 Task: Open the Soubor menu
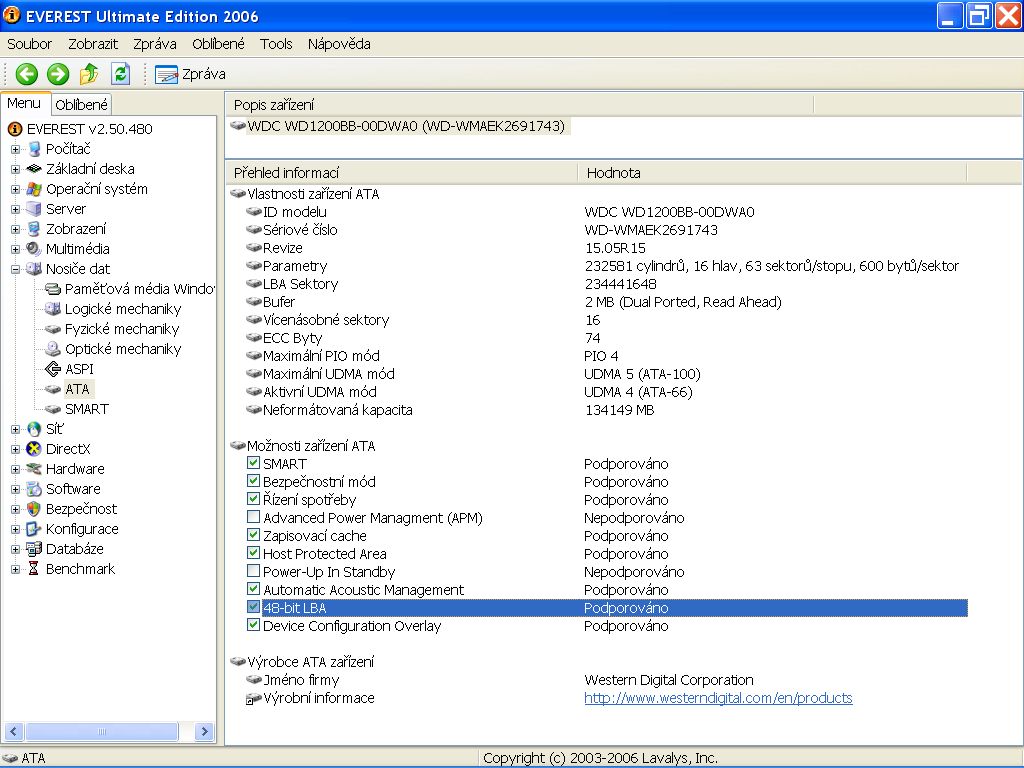tap(29, 44)
